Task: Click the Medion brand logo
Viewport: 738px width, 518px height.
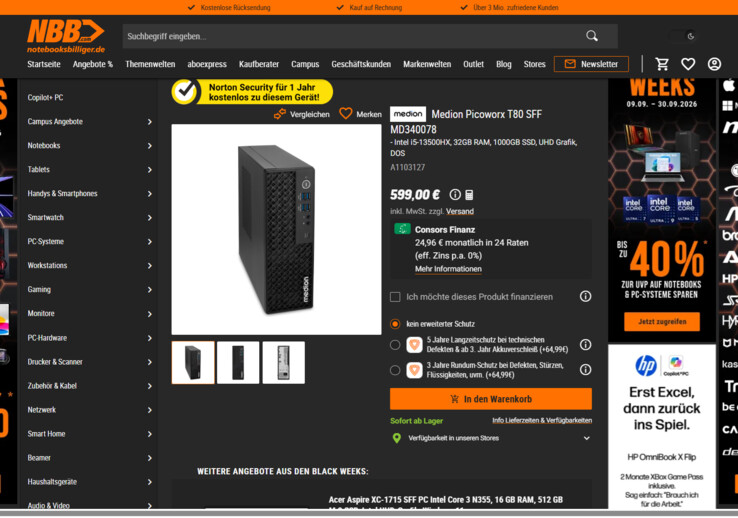Action: [x=408, y=114]
